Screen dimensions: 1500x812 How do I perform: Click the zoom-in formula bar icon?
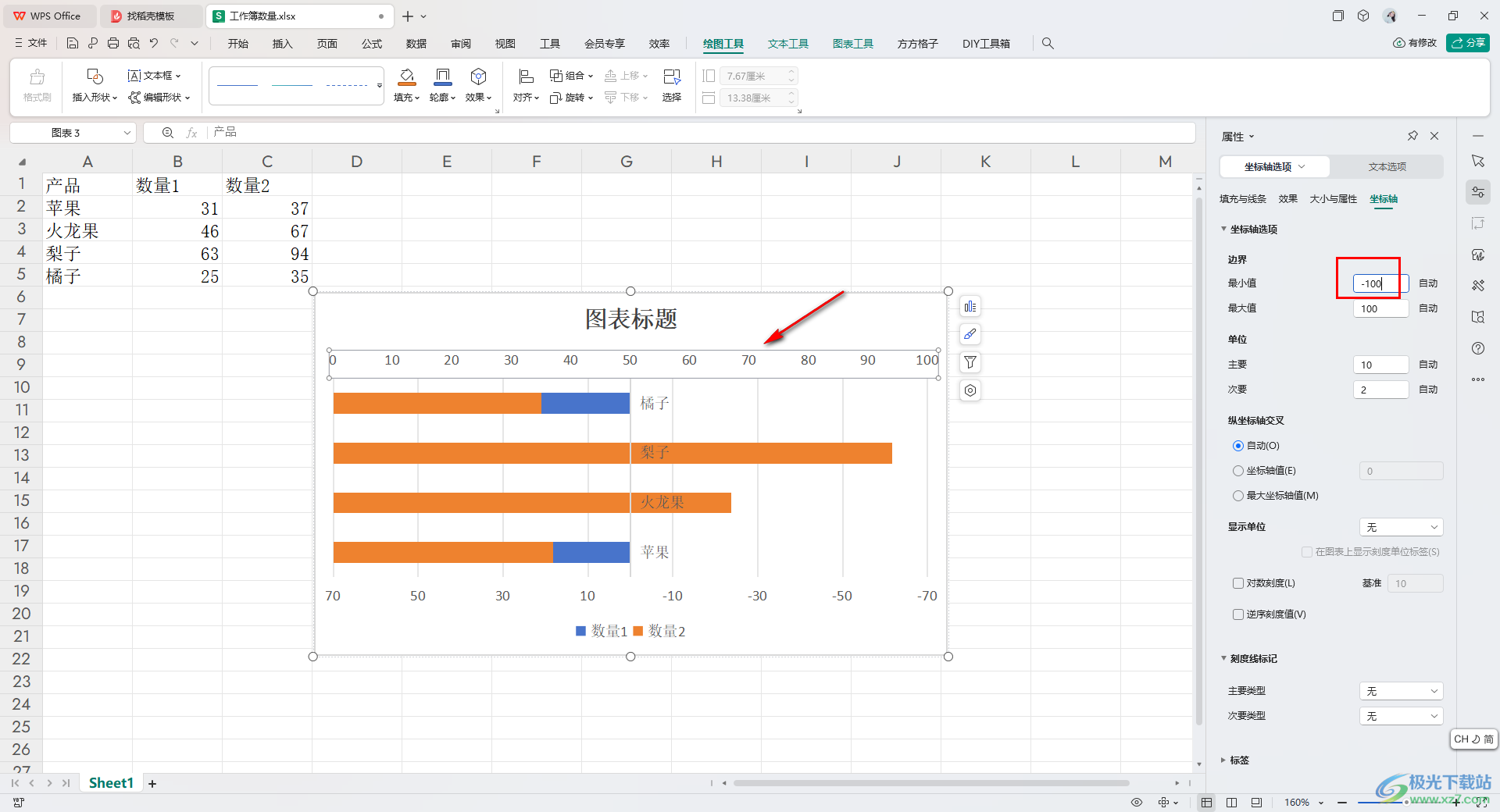point(167,133)
